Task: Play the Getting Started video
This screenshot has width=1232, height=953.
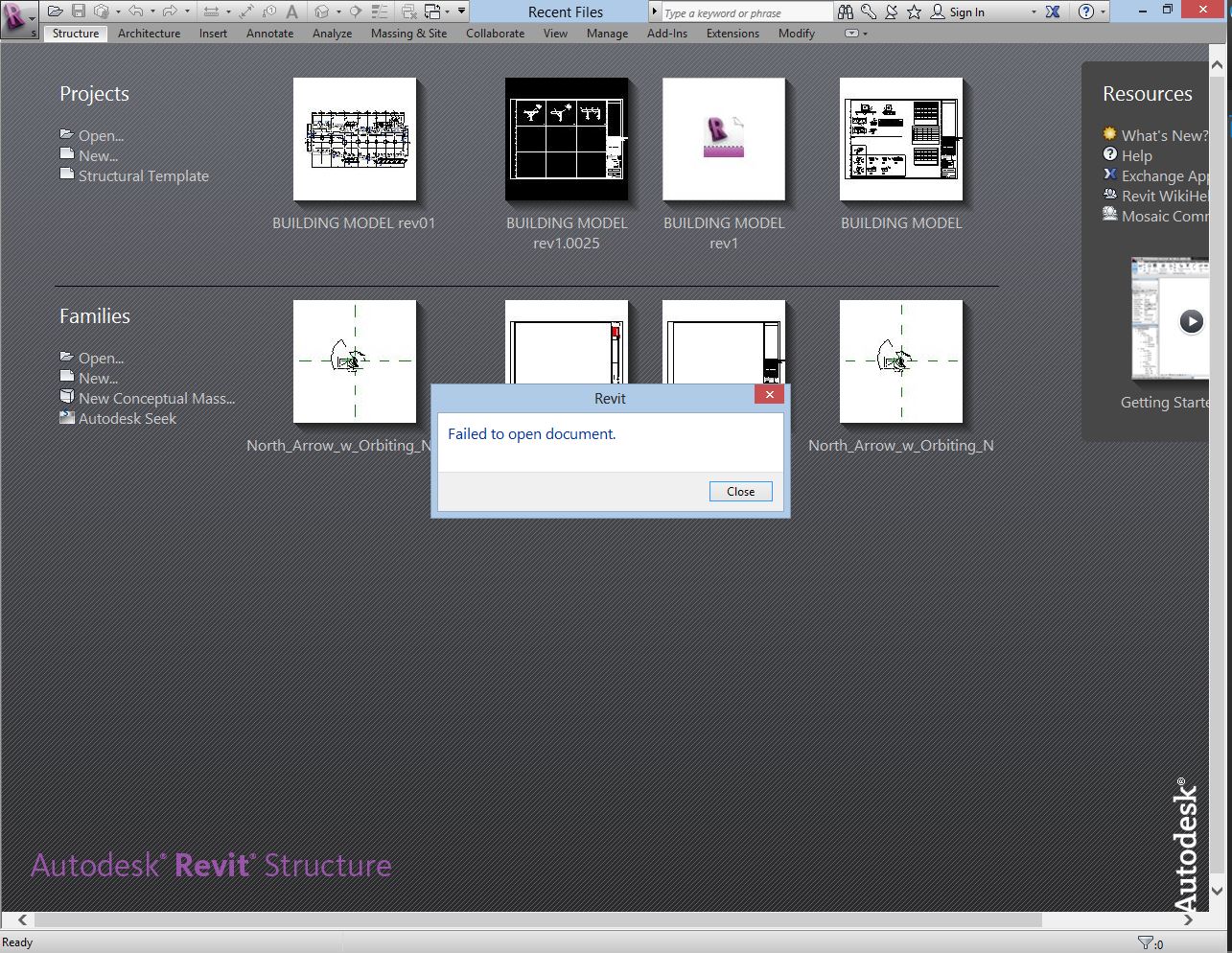Action: tap(1191, 321)
